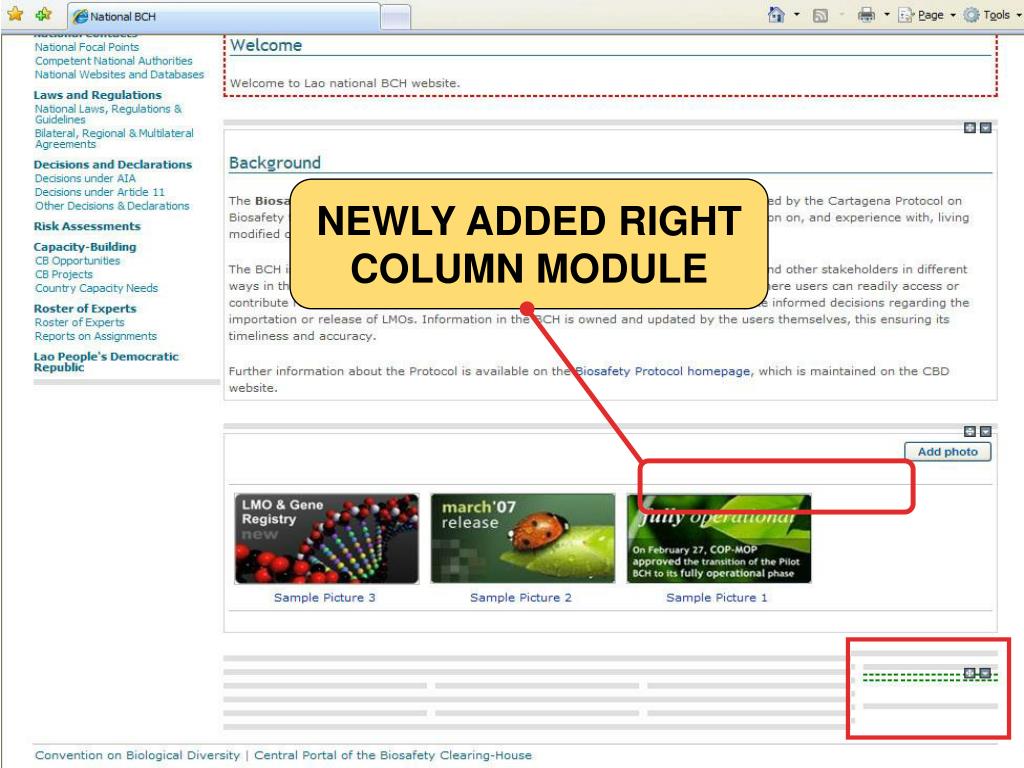Go to the browser Home page icon
1024x768 pixels.
point(776,14)
